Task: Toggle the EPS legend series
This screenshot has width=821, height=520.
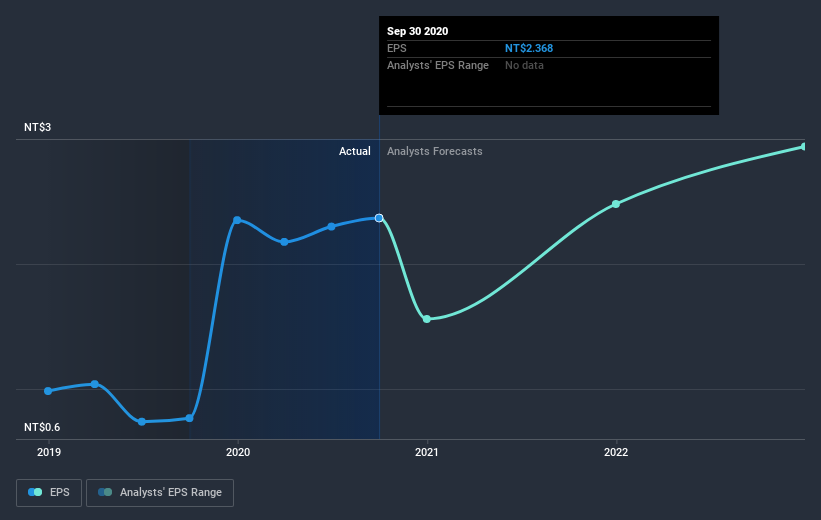Action: (49, 493)
